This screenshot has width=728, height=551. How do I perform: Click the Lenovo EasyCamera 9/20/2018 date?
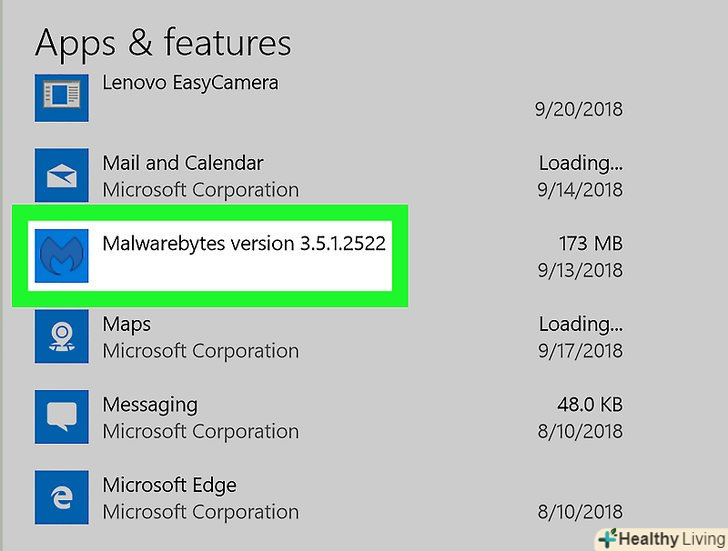579,109
